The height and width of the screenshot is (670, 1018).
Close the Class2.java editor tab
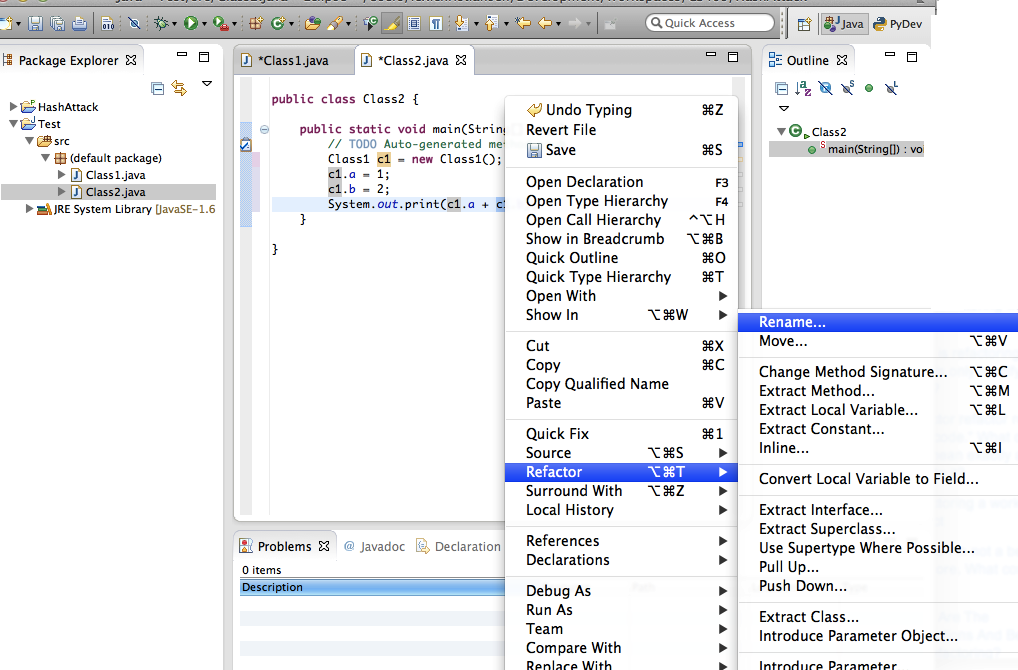click(x=461, y=60)
